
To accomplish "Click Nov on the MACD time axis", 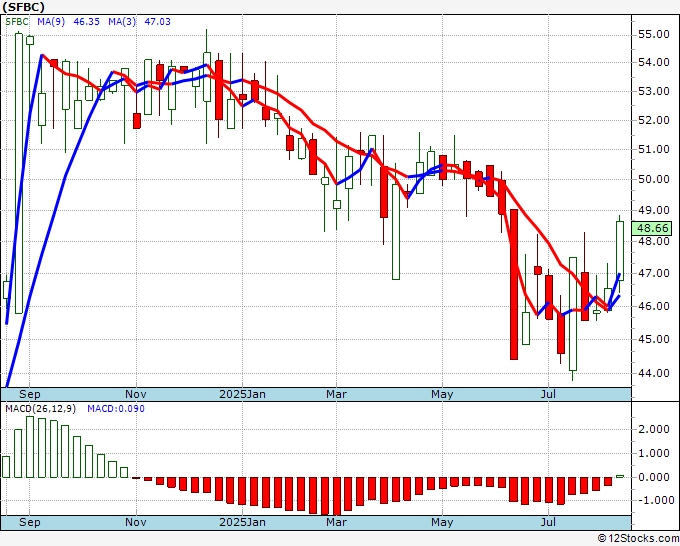I will click(x=136, y=522).
